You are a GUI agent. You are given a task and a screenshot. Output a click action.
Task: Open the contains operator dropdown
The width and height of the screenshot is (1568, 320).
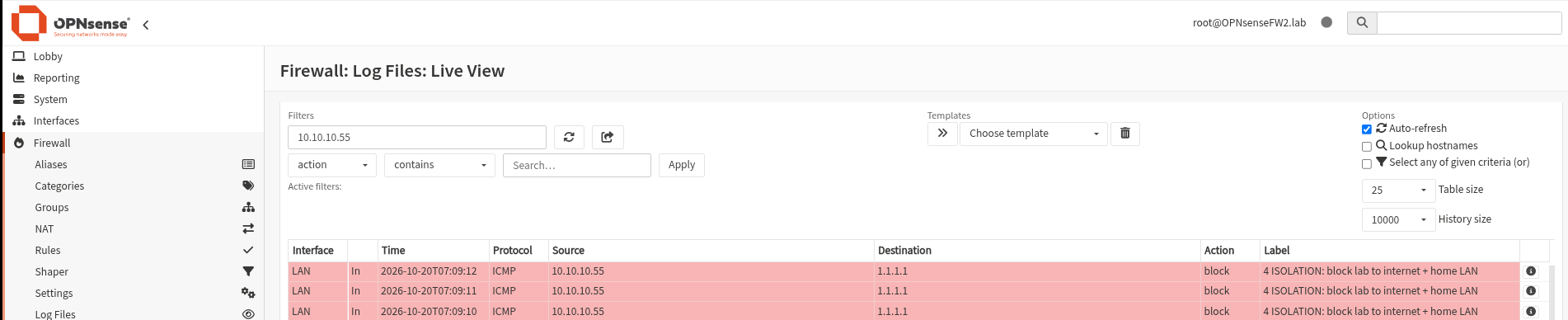(x=439, y=165)
